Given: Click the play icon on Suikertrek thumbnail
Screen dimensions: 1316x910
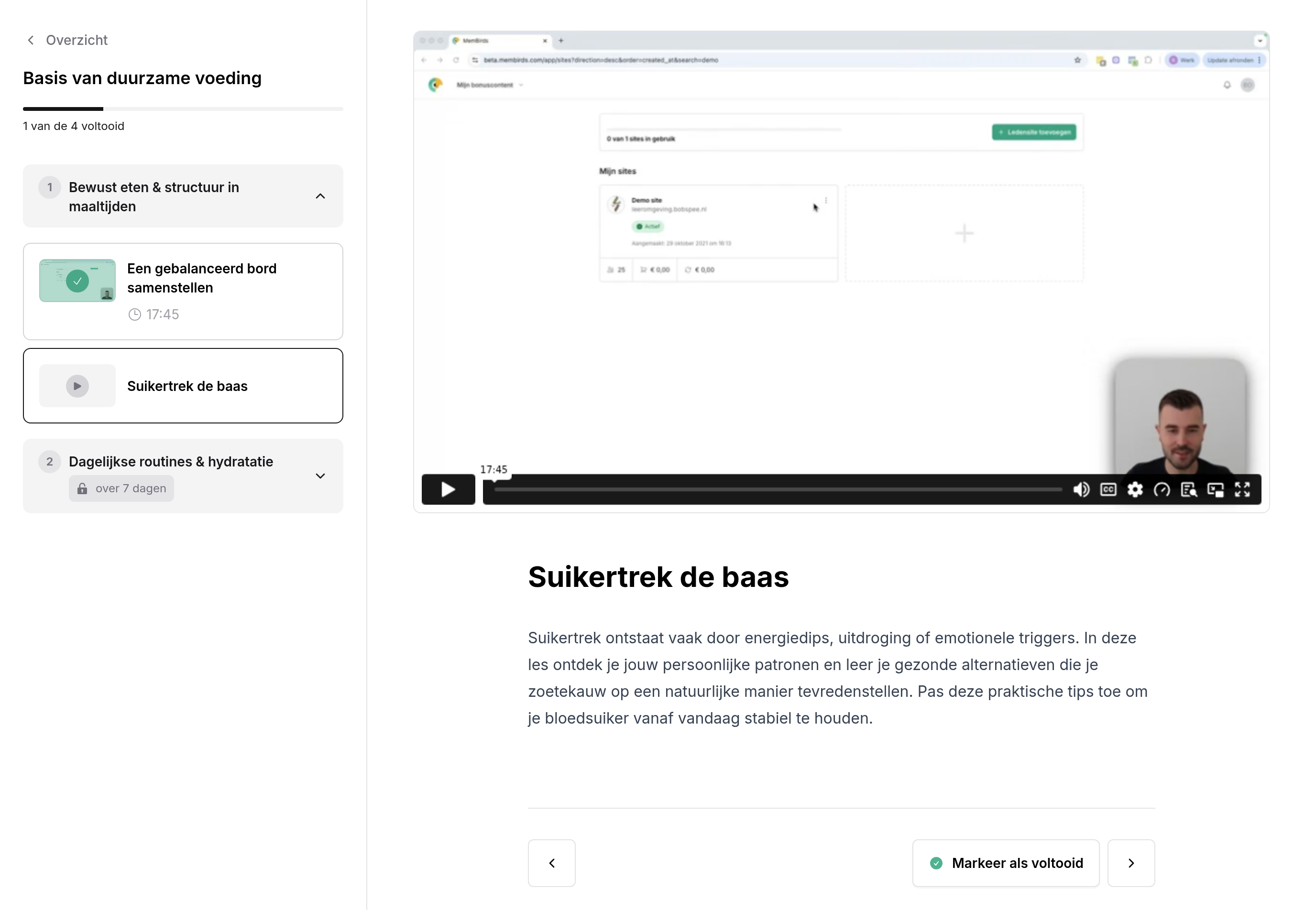Looking at the screenshot, I should click(x=77, y=386).
